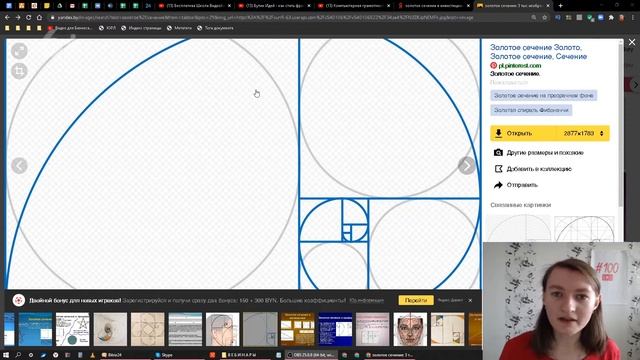Click the ad banner round logo icon
This screenshot has height=360, width=640.
click(19, 300)
